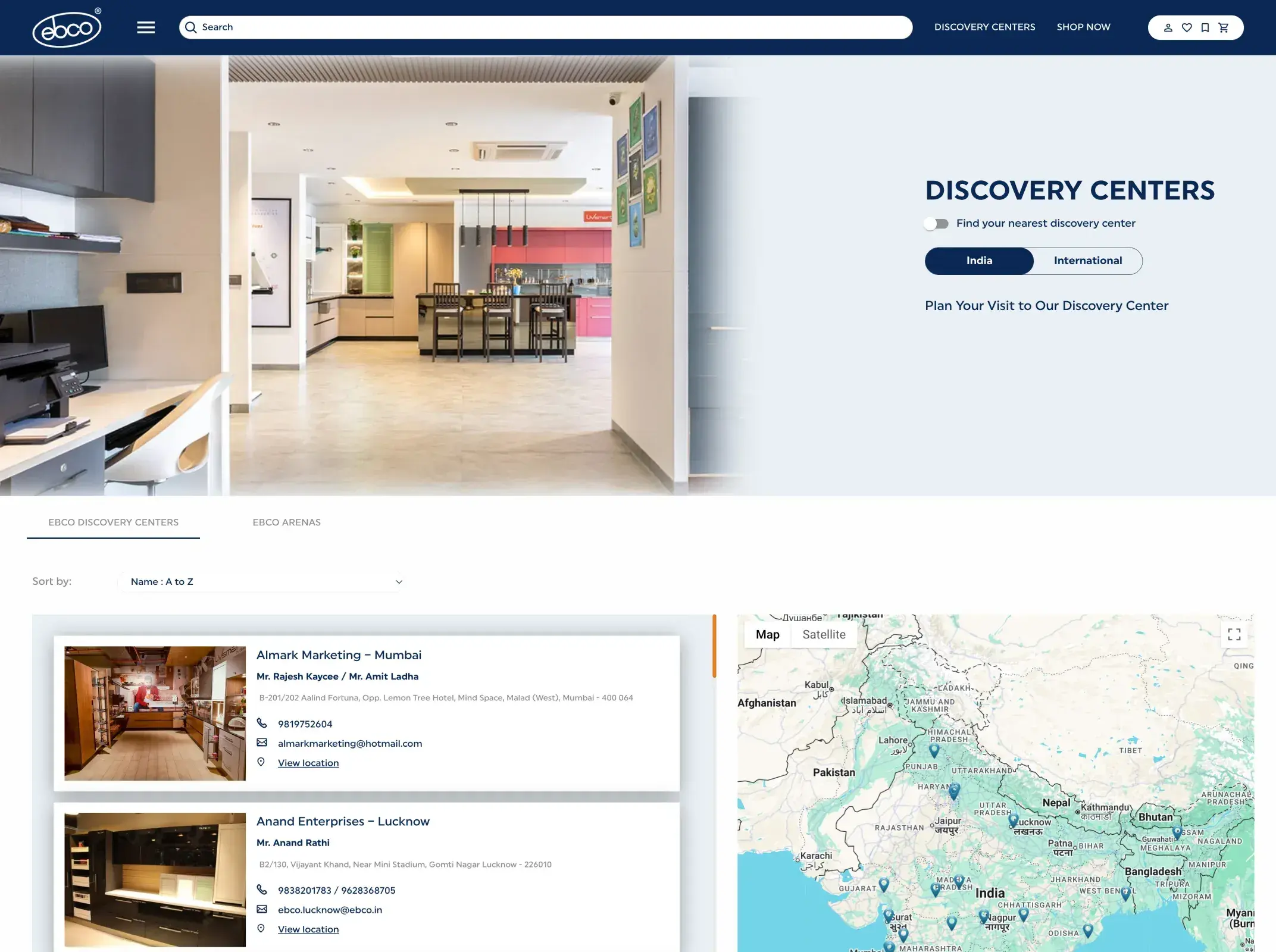Click Plan Your Visit to Our Discovery Center
The width and height of the screenshot is (1276, 952).
click(1046, 306)
